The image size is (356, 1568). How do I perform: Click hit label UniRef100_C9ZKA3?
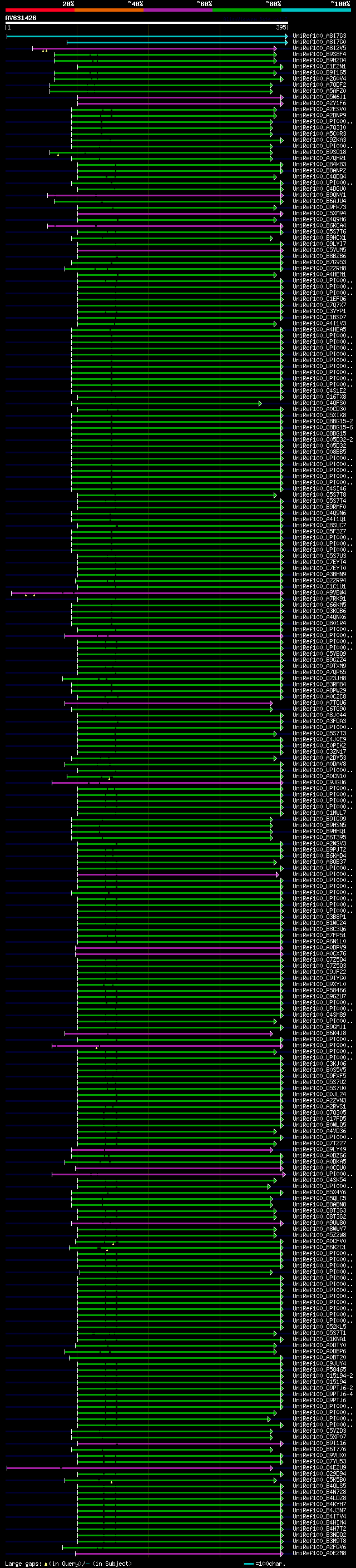319,140
